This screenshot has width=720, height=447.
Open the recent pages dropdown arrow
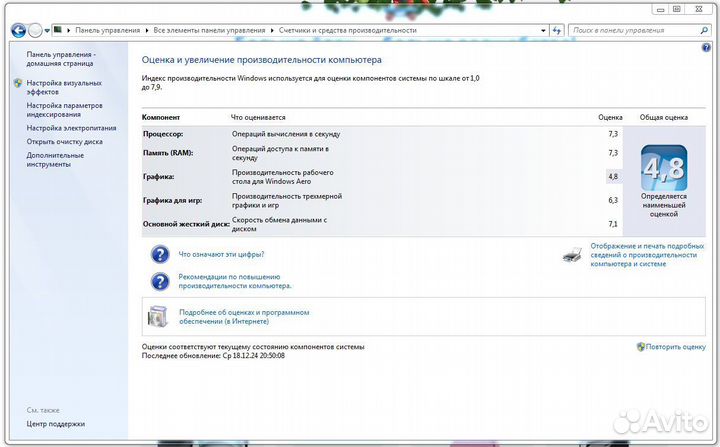click(47, 31)
